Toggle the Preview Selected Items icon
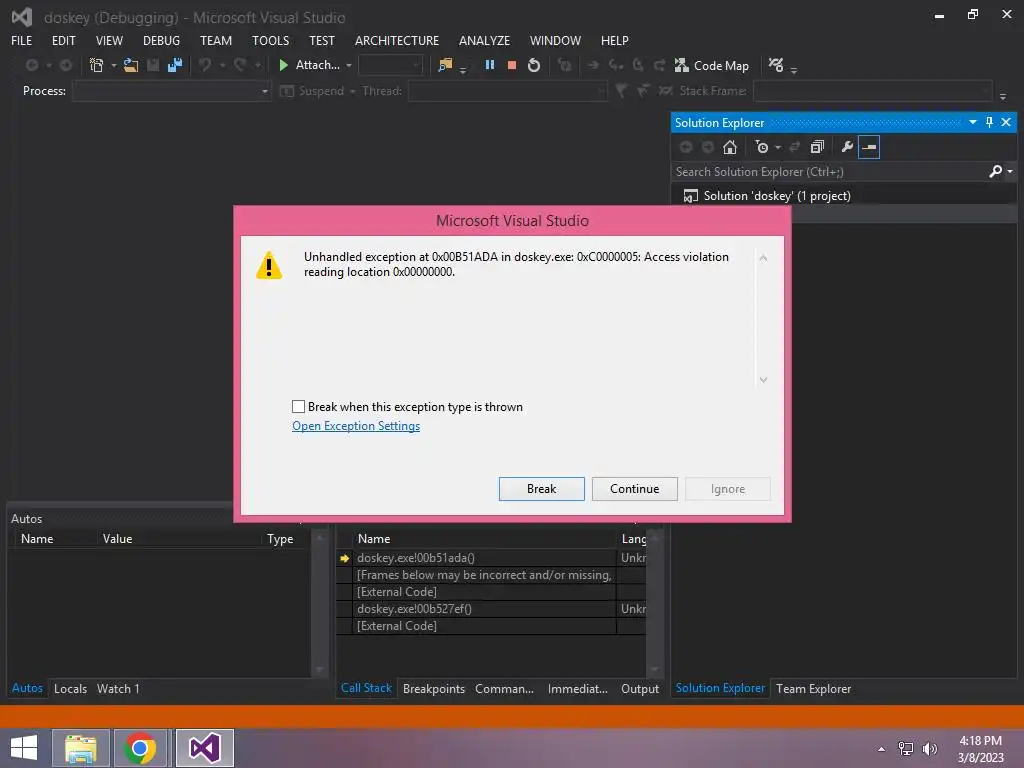The width and height of the screenshot is (1024, 768). coord(869,147)
